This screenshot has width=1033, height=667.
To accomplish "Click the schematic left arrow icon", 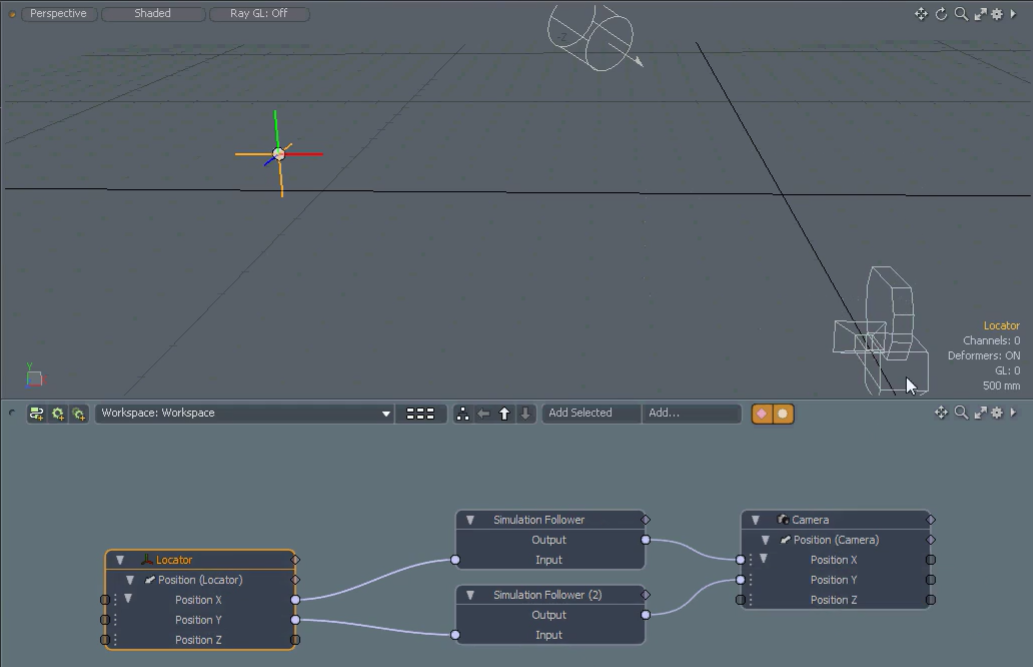I will tap(483, 413).
